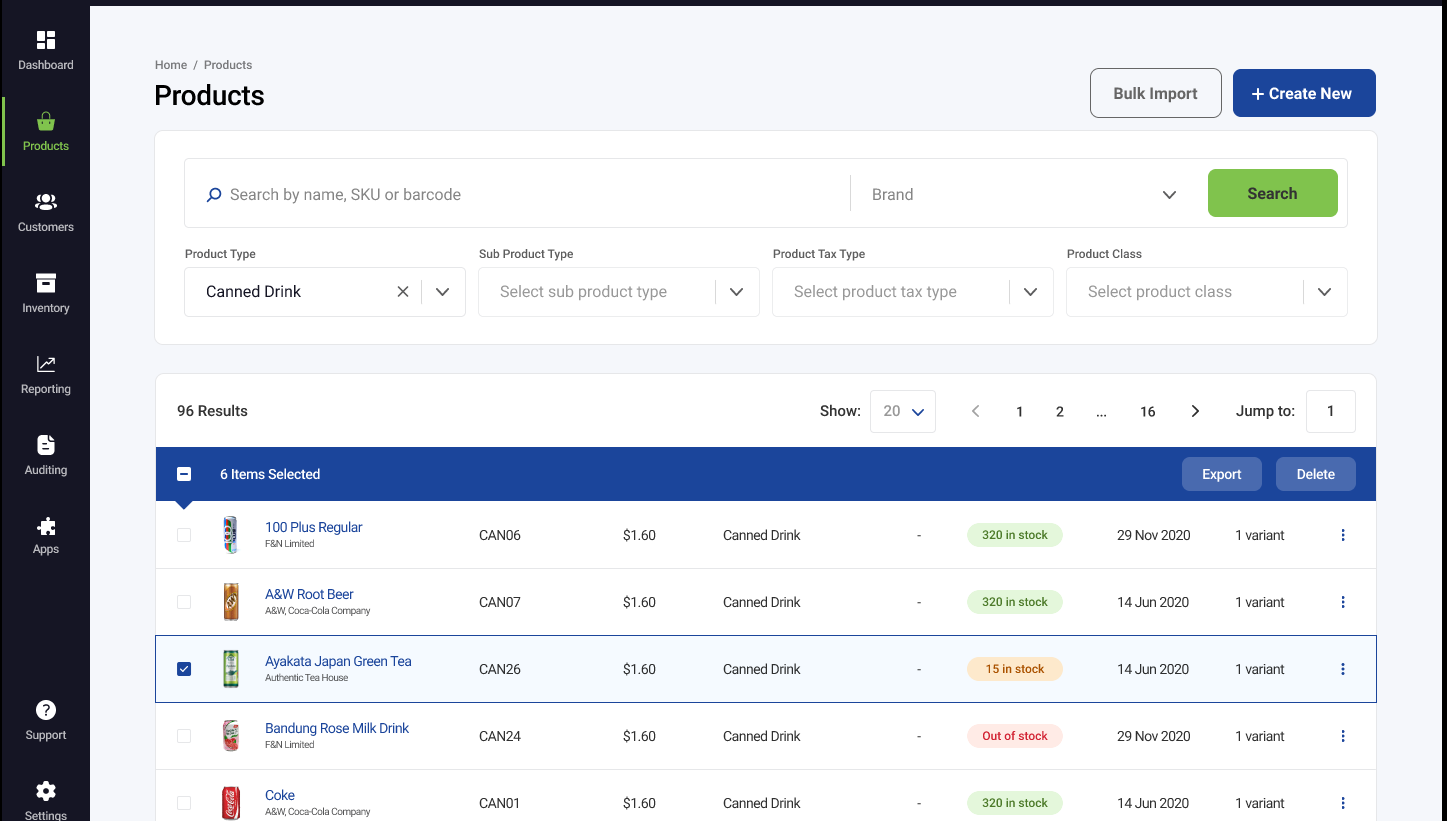Open Reporting chart icon
1447x821 pixels.
(46, 364)
